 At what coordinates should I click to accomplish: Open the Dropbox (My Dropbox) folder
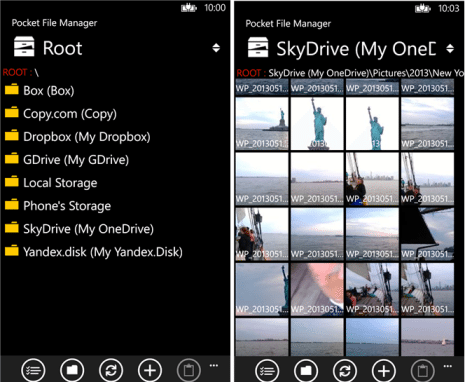click(x=77, y=136)
